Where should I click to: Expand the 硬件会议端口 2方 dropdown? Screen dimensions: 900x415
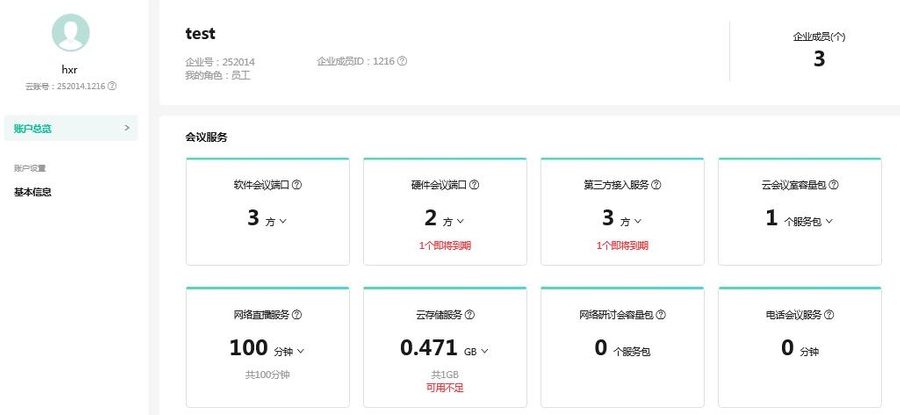460,220
